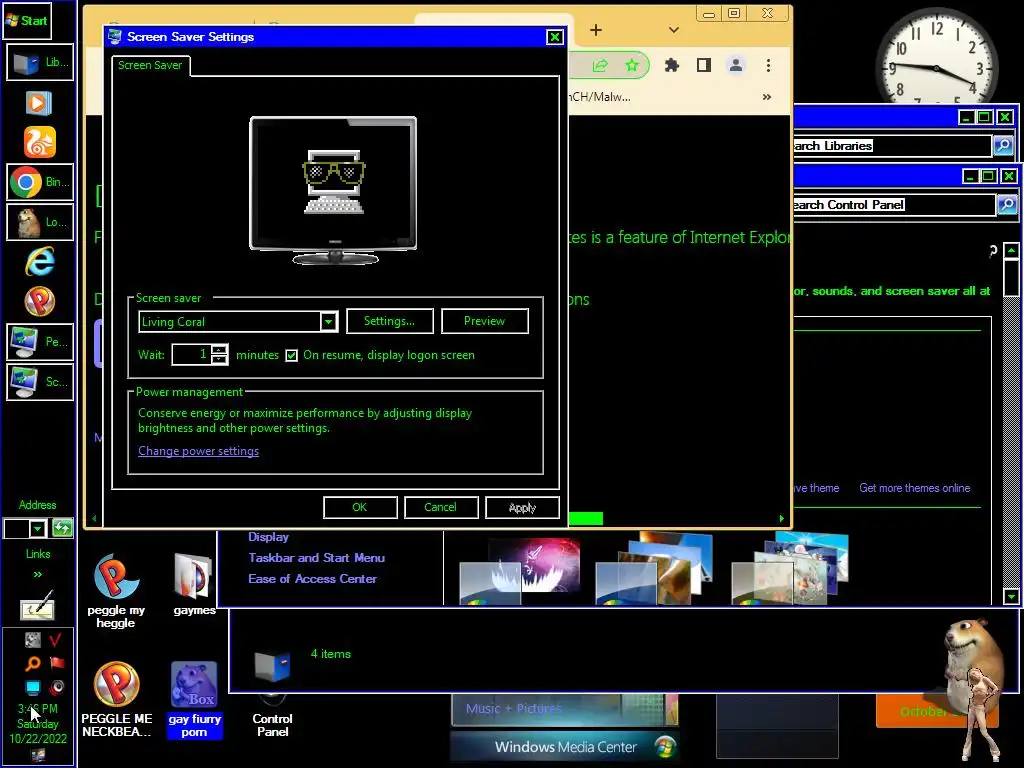
Task: Launch Internet Explorer from the taskbar
Action: tap(40, 262)
